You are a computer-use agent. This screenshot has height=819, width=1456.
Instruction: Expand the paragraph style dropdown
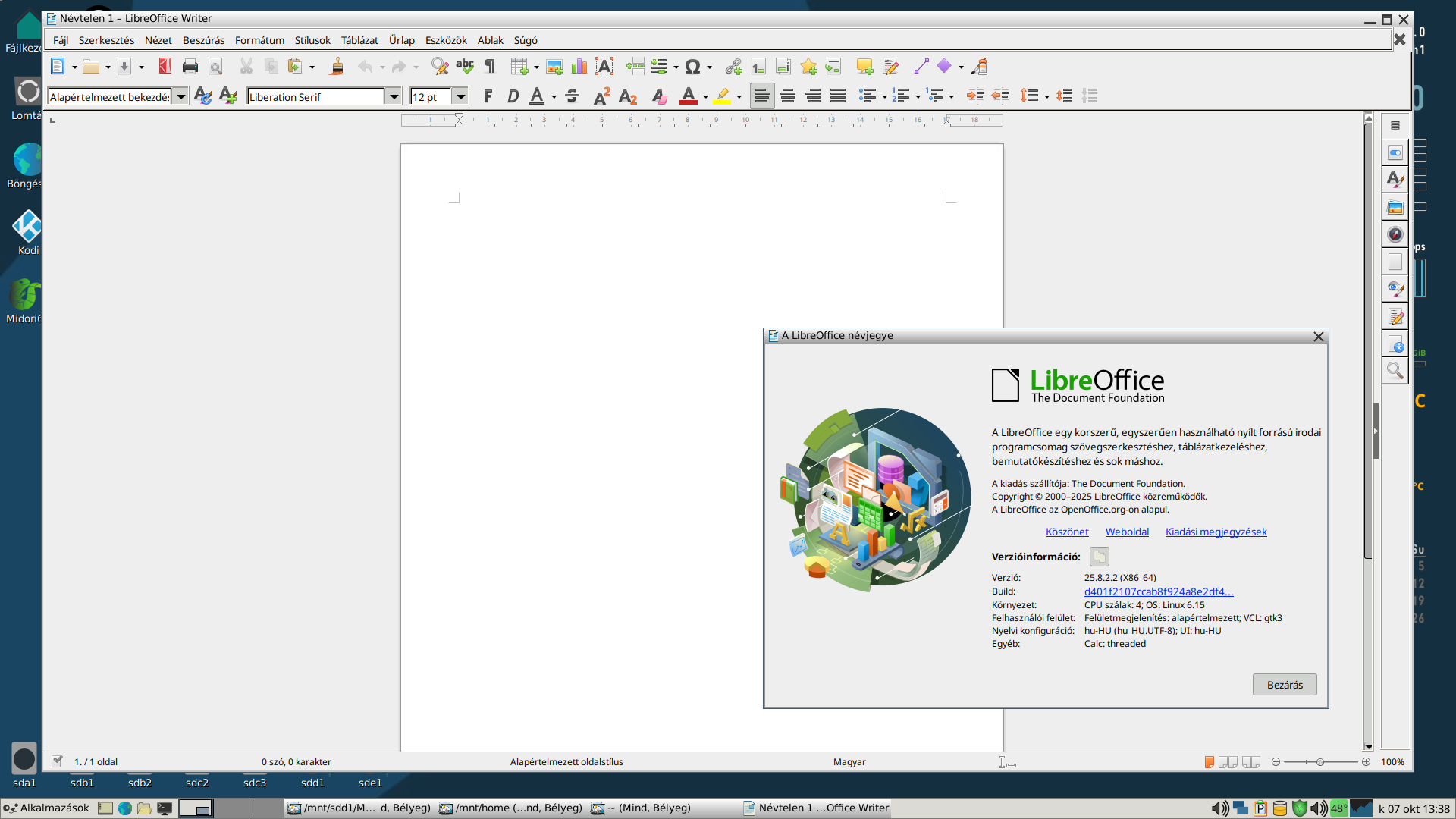click(180, 96)
